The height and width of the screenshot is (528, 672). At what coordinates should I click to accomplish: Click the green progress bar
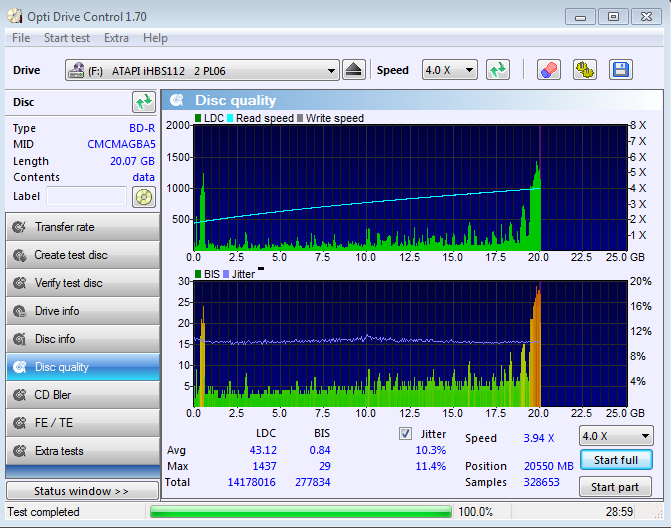pos(300,512)
